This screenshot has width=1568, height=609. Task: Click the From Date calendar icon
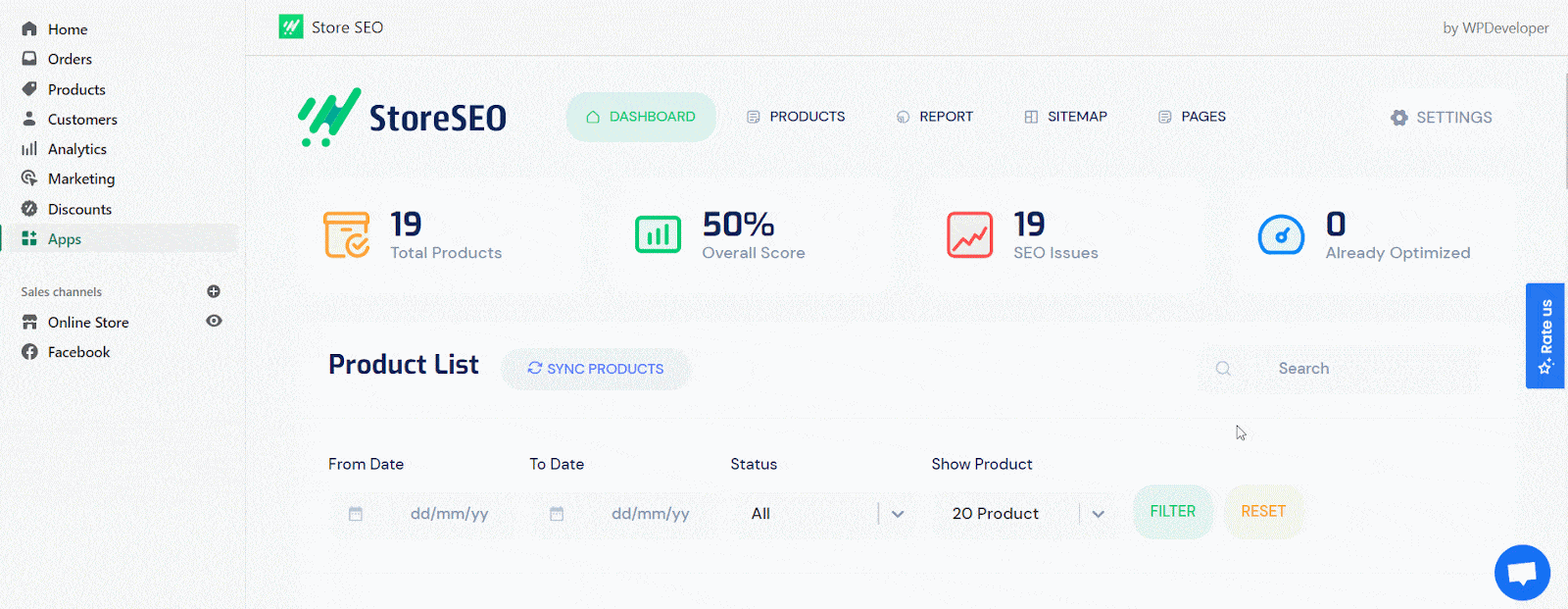tap(356, 514)
